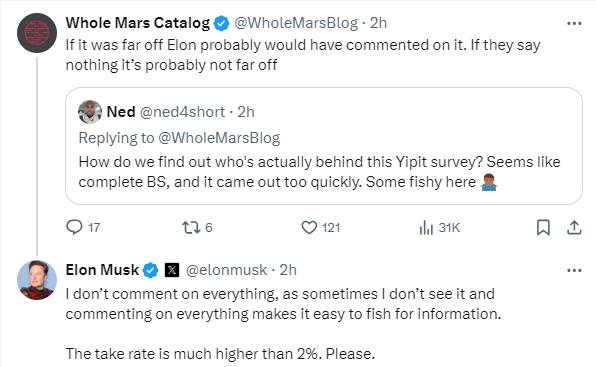This screenshot has height=367, width=596.
Task: Open the quoted tweet about Yipit survey
Action: point(323,146)
